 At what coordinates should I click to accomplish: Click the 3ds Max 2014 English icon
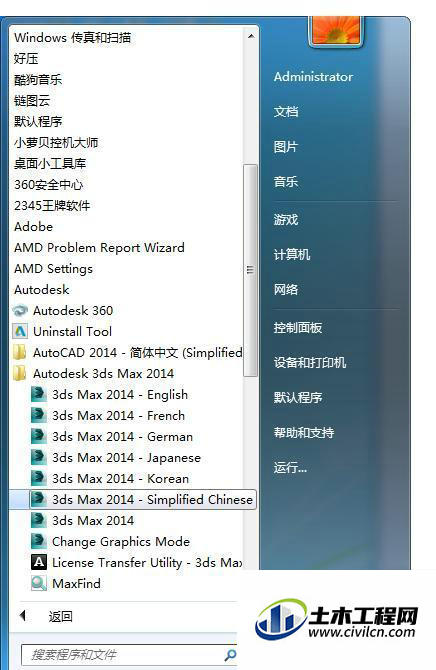tap(39, 394)
